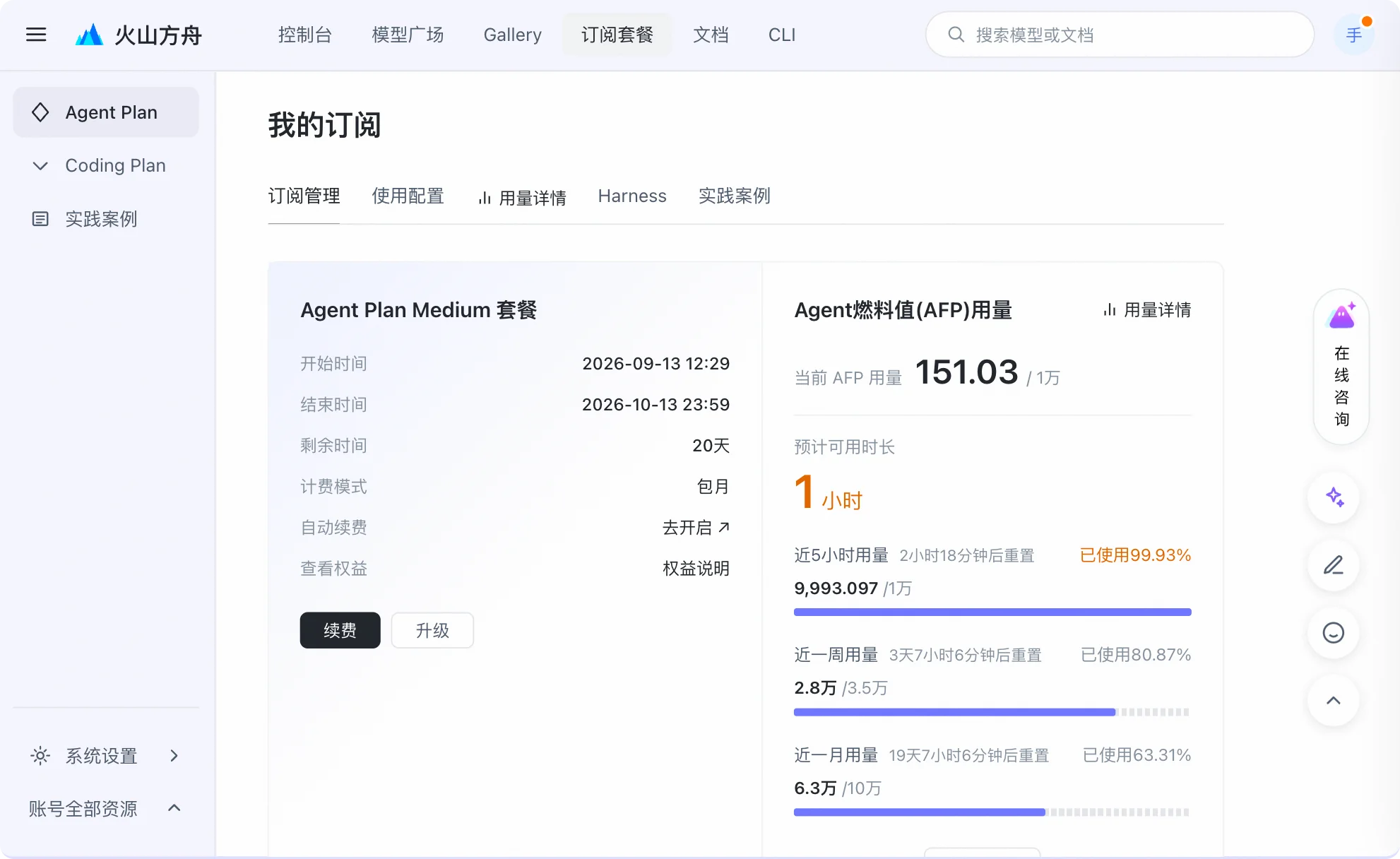The image size is (1400, 859).
Task: Click the 近5小时用量 progress bar
Action: (x=992, y=612)
